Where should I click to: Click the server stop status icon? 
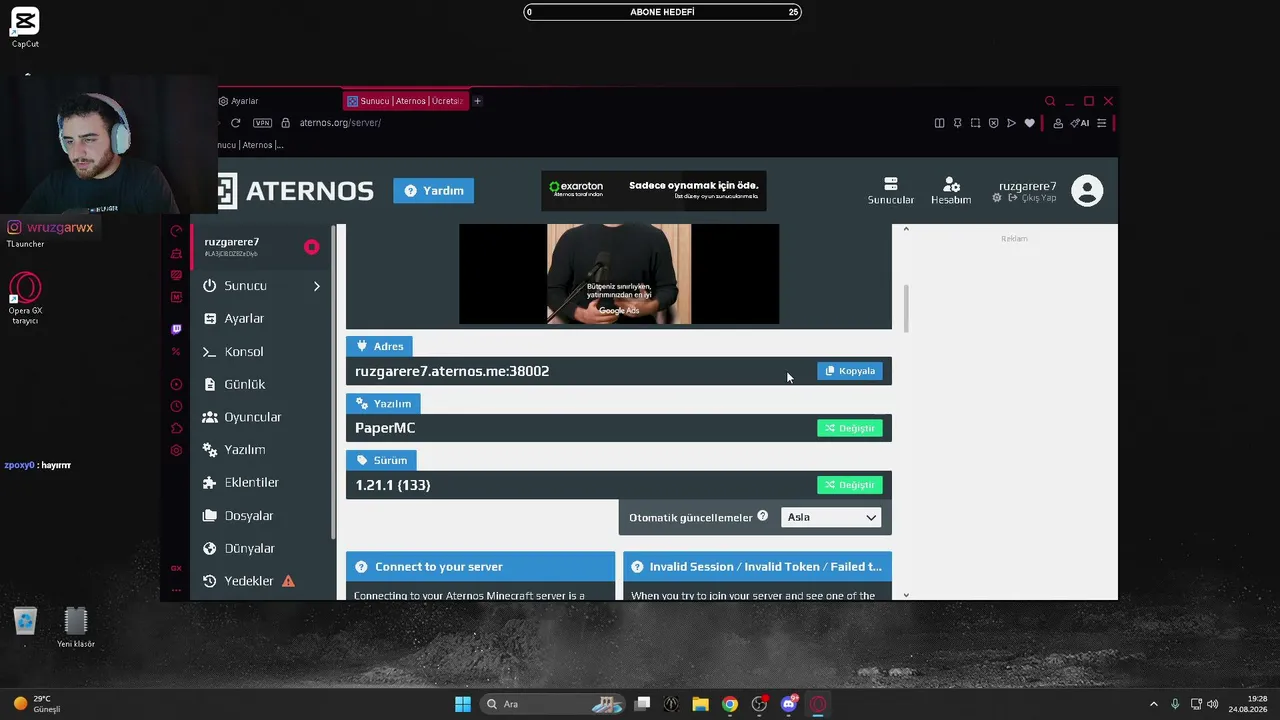(x=312, y=247)
